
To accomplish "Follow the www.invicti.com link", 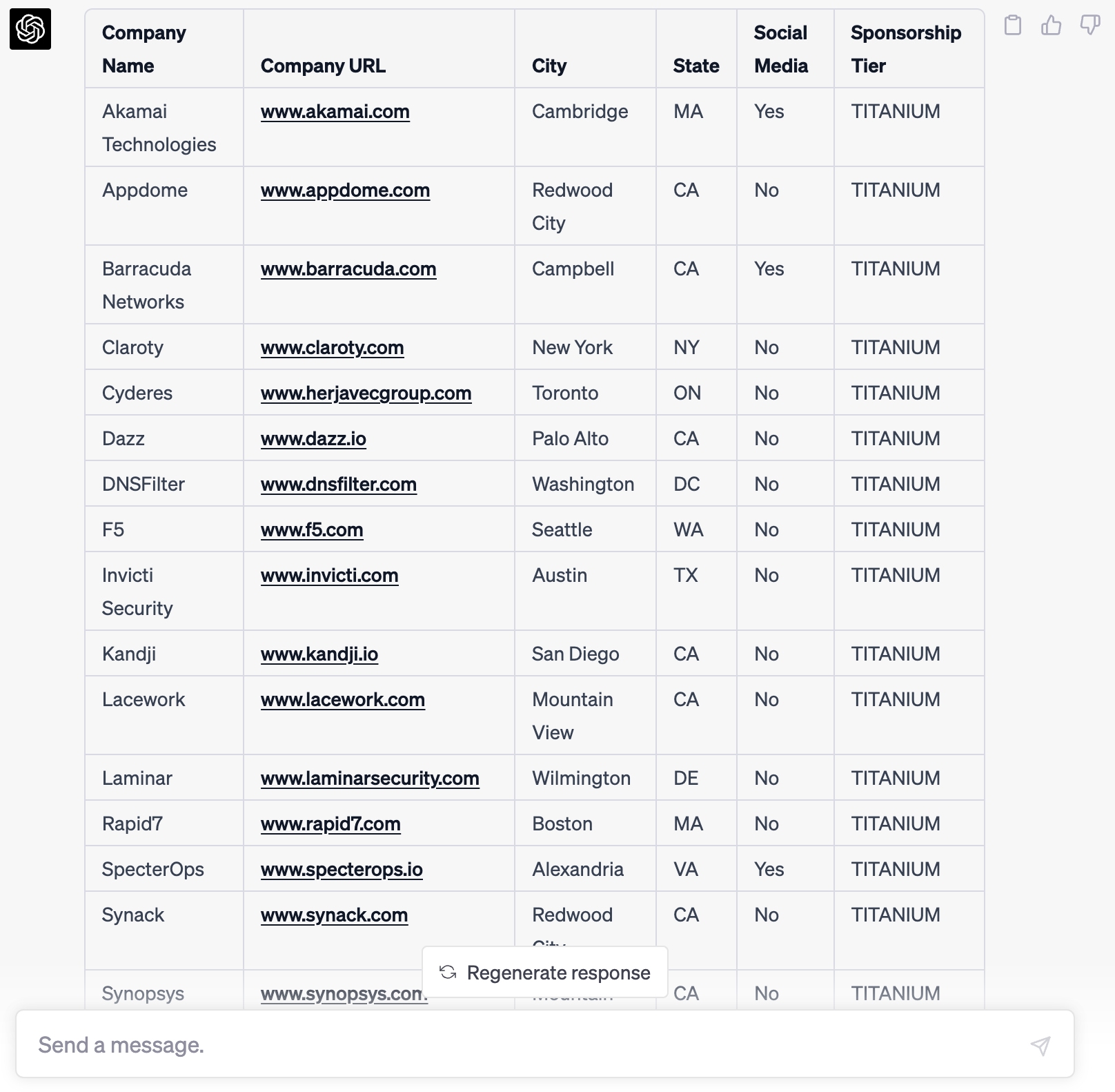I will (x=330, y=575).
